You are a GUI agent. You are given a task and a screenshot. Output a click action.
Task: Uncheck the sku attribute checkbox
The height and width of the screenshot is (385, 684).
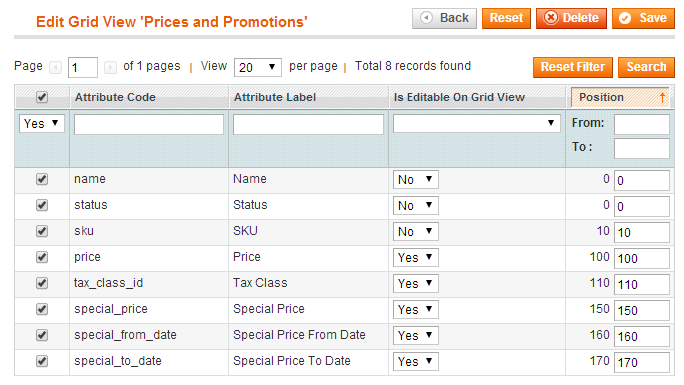click(42, 231)
